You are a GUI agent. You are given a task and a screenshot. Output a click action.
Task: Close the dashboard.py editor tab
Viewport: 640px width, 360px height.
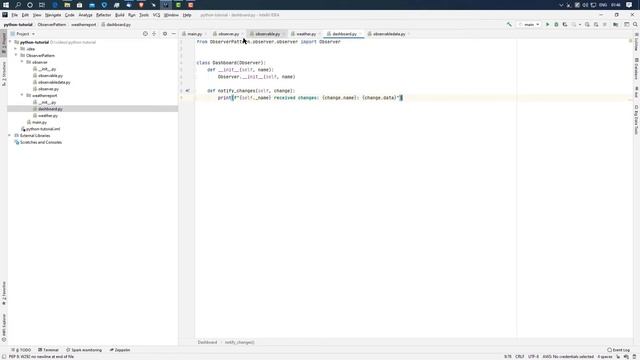[360, 34]
